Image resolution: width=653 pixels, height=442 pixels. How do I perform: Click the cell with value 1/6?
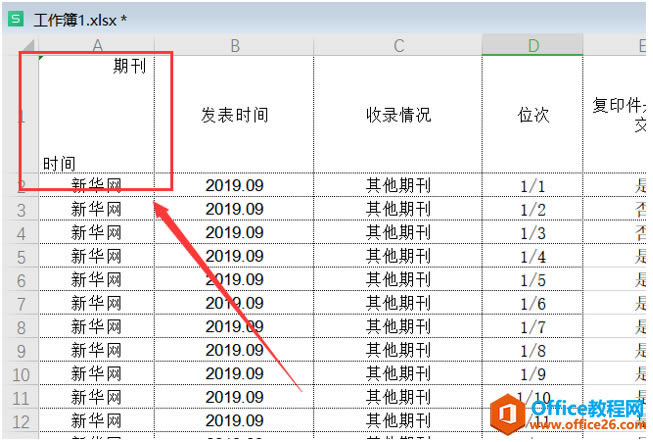533,303
